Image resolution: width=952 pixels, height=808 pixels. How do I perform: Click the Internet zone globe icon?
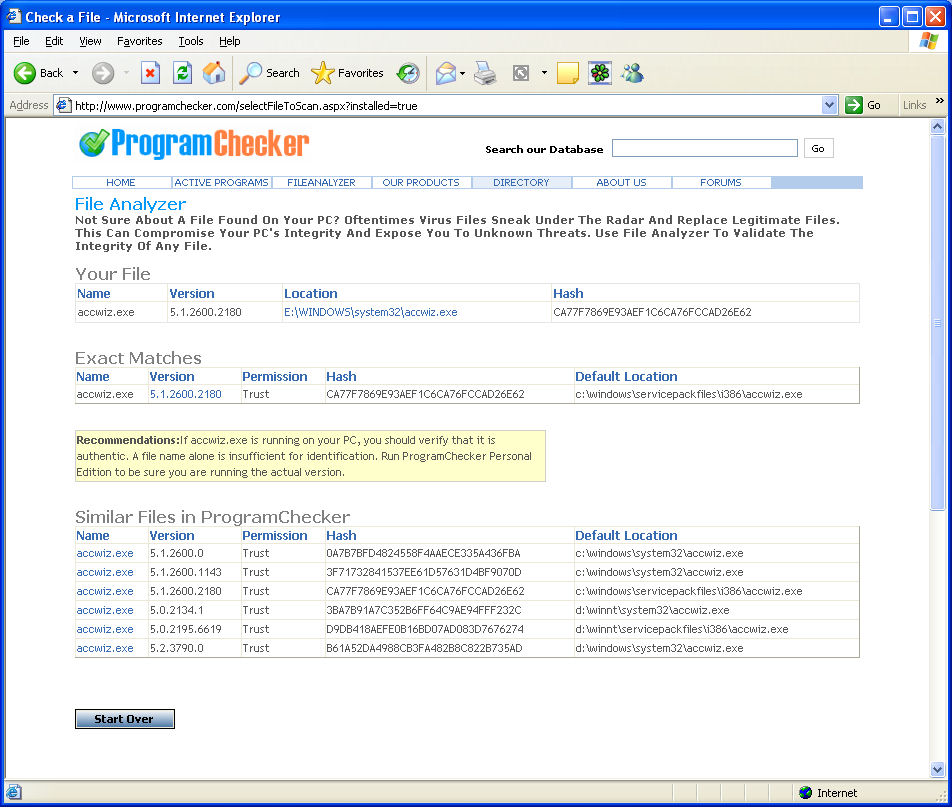(x=806, y=792)
